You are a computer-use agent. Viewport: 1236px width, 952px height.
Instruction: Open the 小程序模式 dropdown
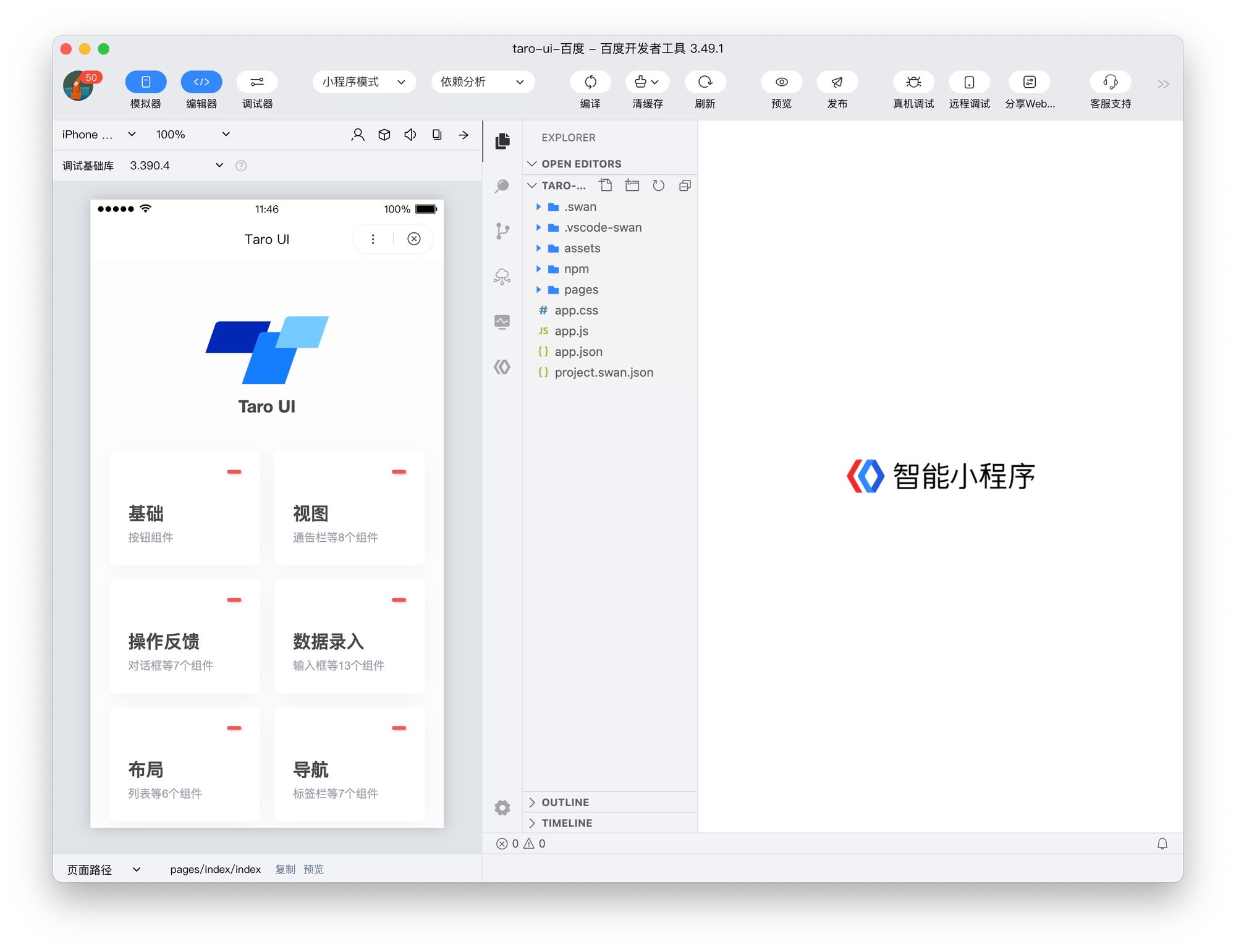(x=363, y=82)
